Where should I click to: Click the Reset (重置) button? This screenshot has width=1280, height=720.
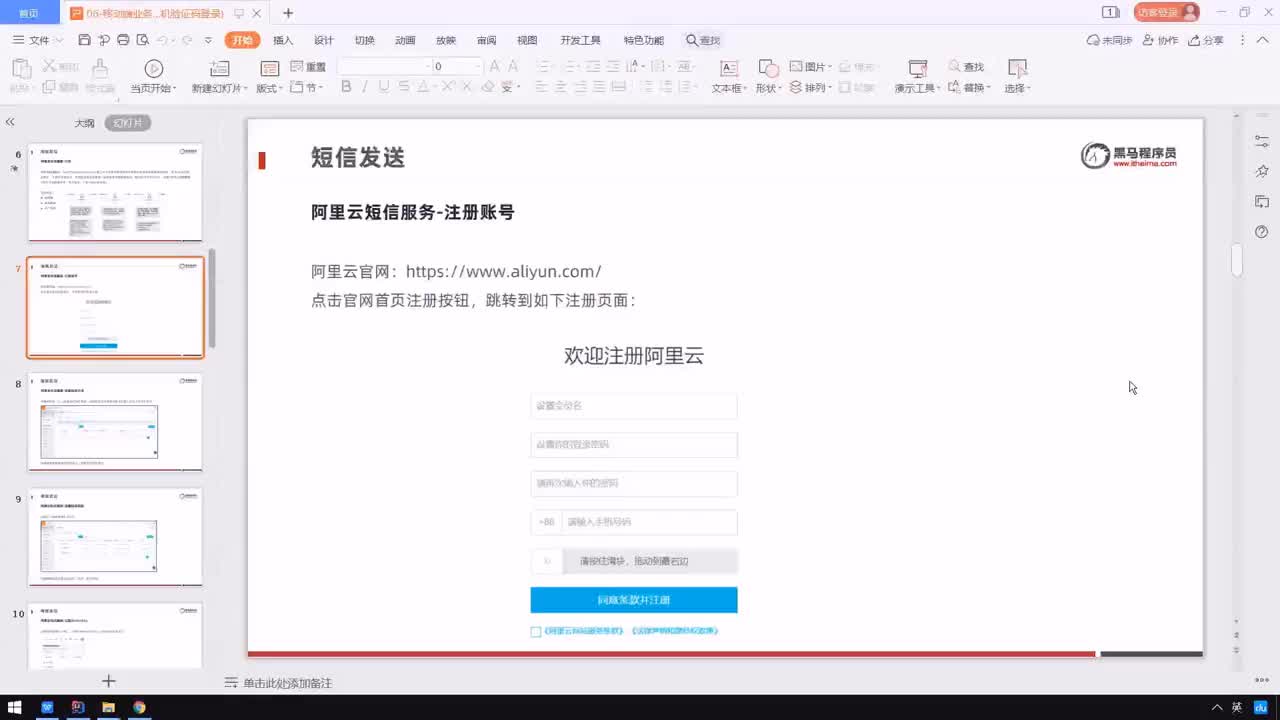308,66
